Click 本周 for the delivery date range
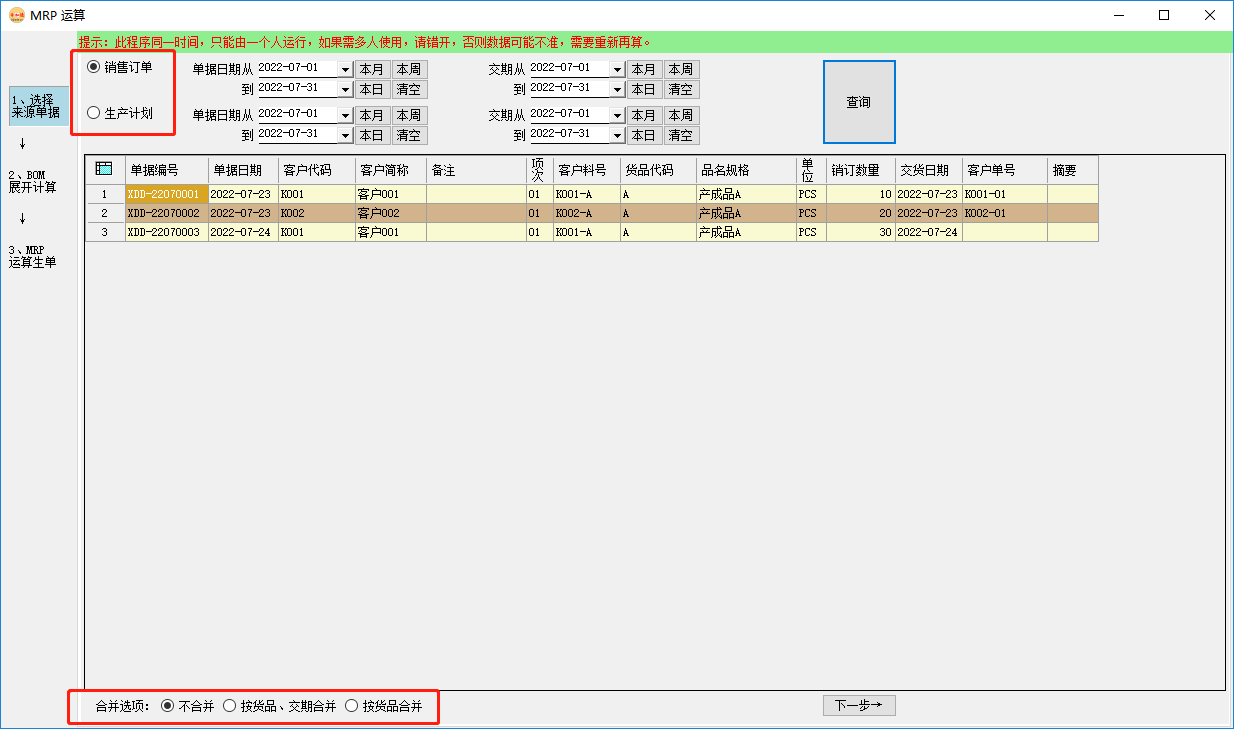The width and height of the screenshot is (1234, 729). [x=680, y=69]
